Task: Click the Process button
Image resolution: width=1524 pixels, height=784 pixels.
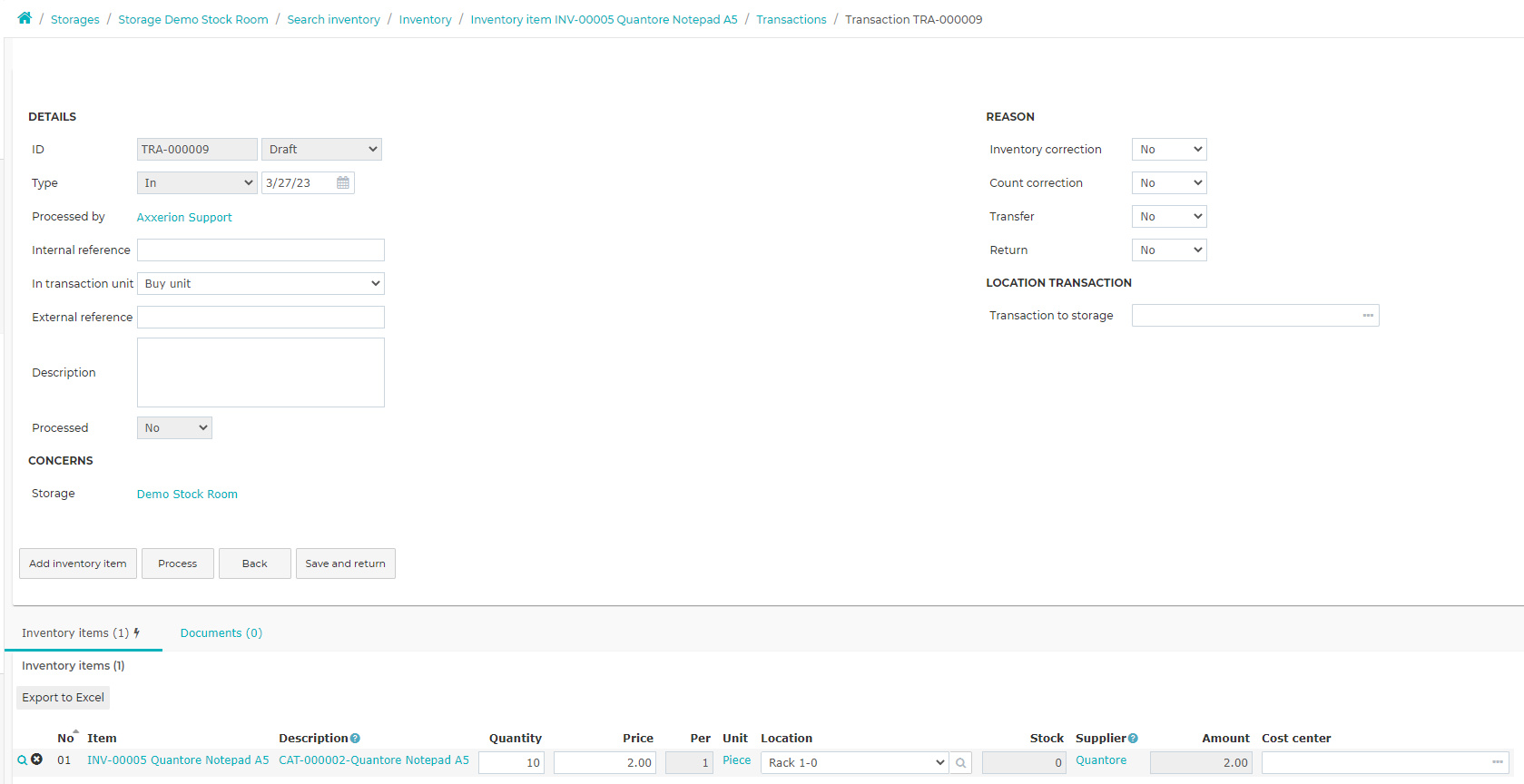Action: point(178,563)
